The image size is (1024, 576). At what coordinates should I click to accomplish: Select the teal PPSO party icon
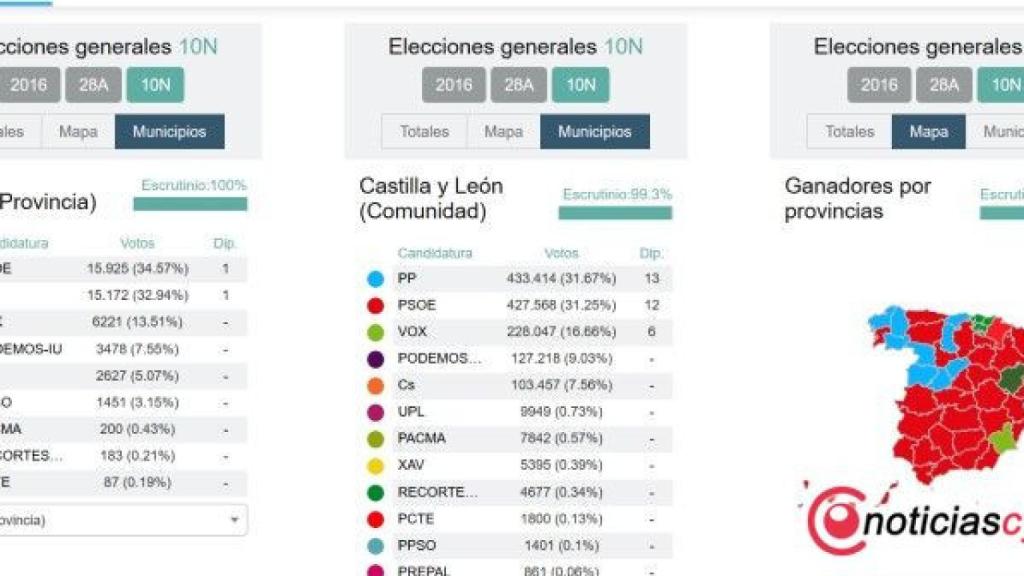377,545
